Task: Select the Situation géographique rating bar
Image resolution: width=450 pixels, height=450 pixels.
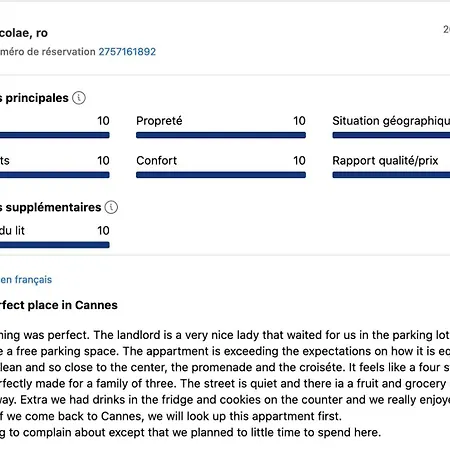Action: point(391,135)
